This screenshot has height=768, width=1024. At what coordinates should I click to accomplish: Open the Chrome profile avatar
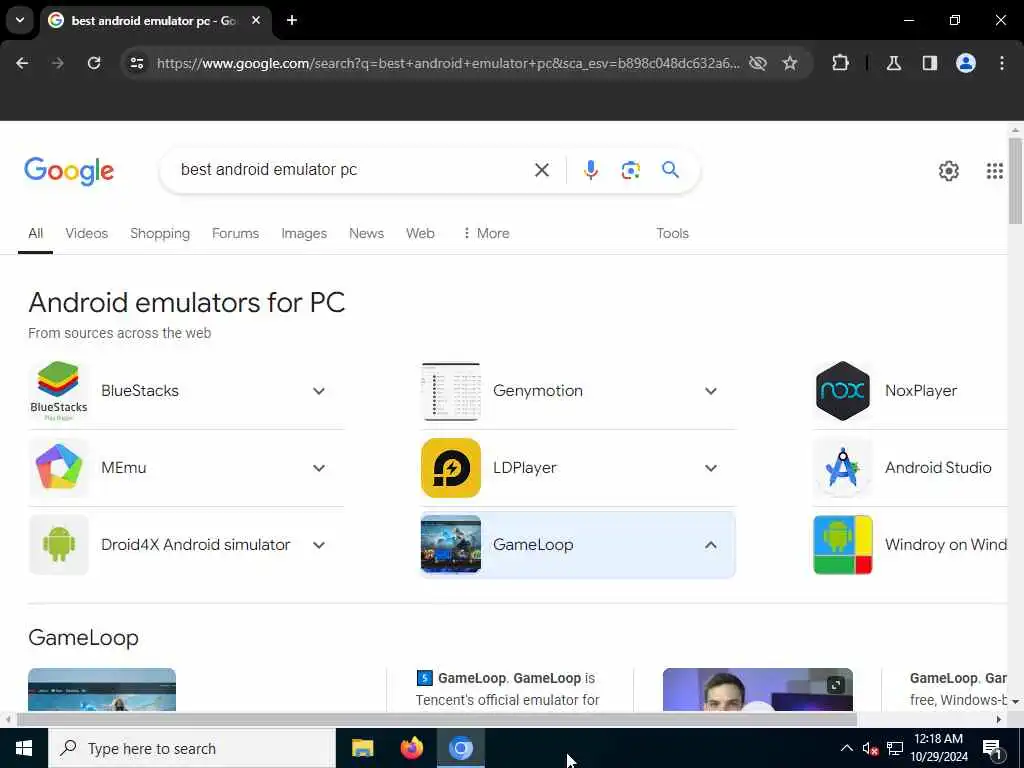point(966,63)
